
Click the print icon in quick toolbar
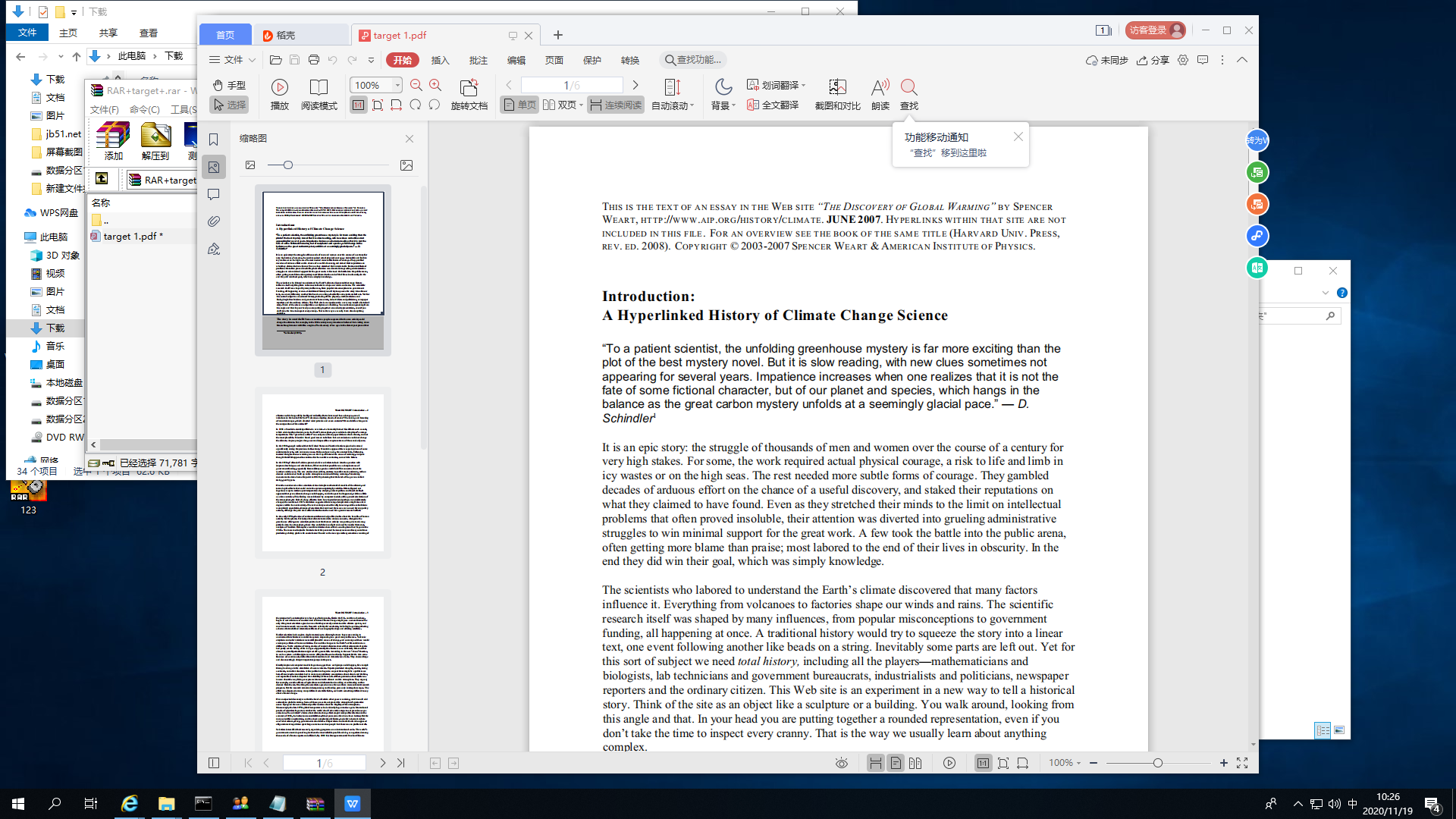313,60
